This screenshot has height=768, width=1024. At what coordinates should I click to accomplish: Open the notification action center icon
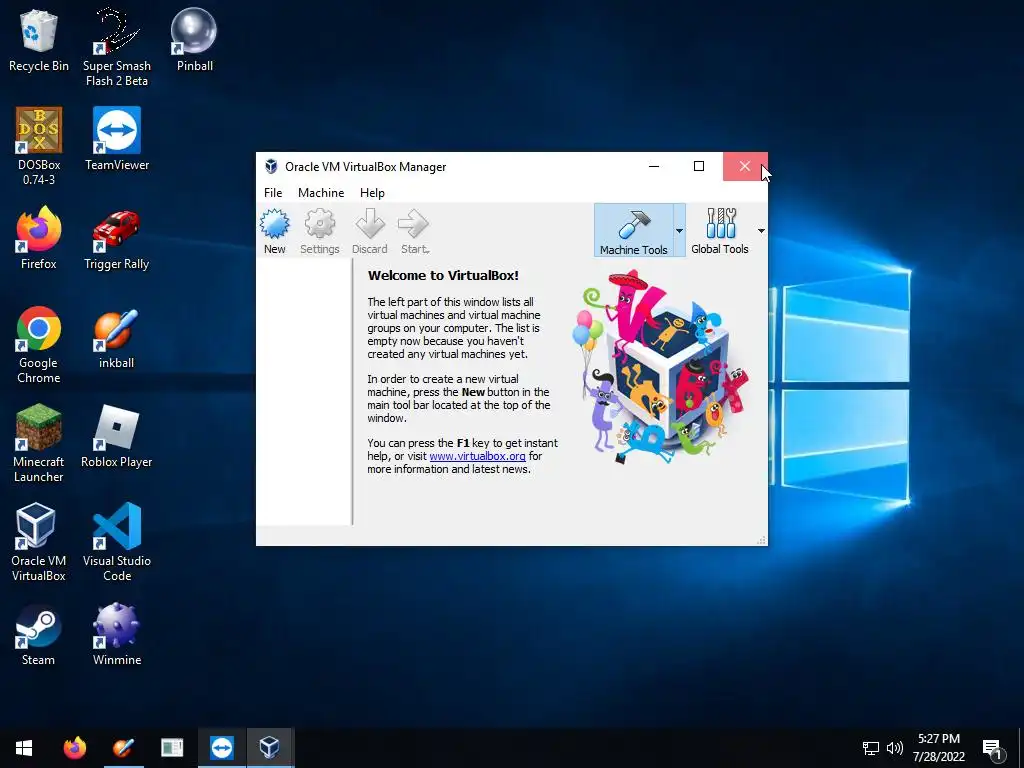[x=993, y=748]
